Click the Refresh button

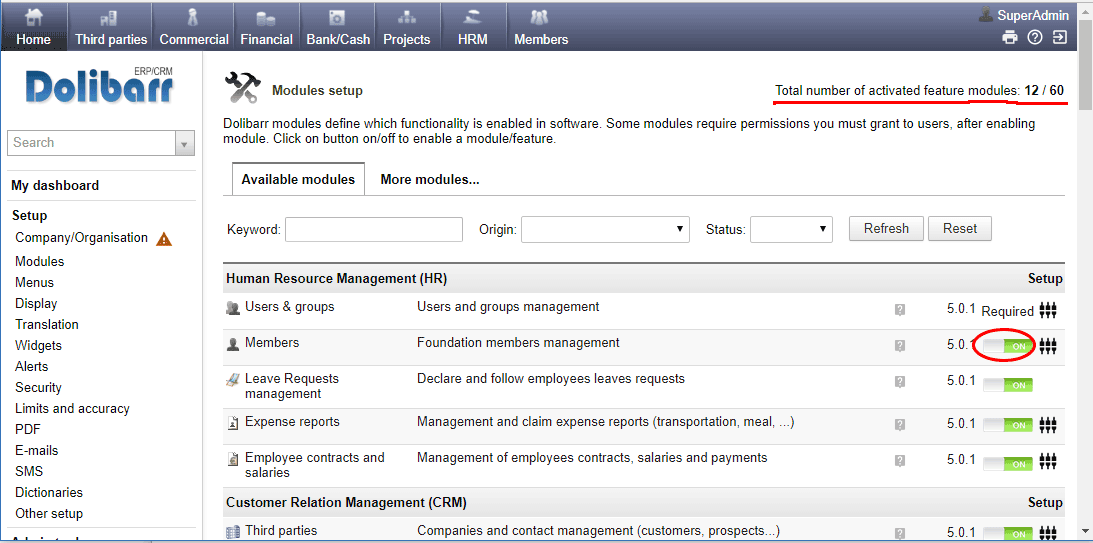point(886,229)
